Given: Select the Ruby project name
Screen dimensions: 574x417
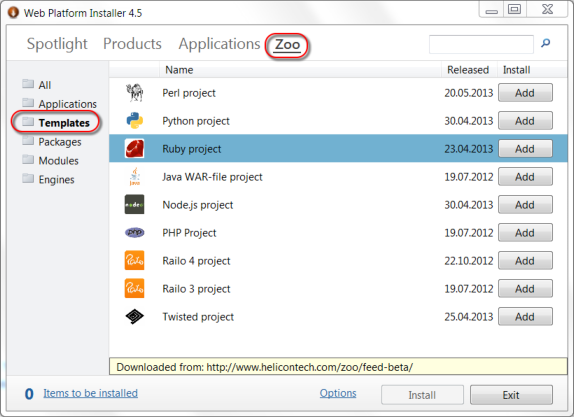Looking at the screenshot, I should [191, 149].
